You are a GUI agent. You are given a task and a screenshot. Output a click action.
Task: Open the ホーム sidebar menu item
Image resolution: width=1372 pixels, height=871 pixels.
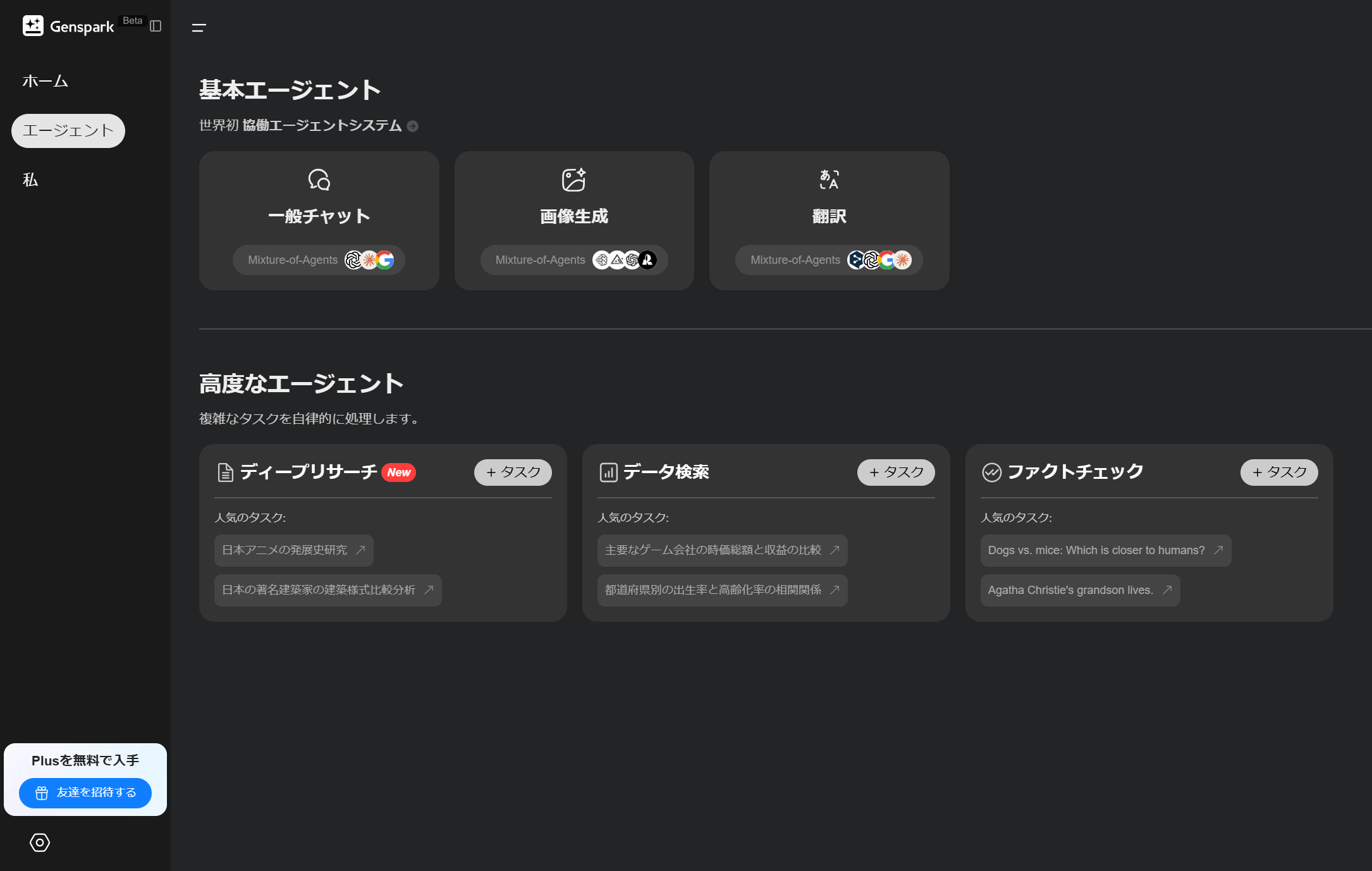pyautogui.click(x=45, y=81)
